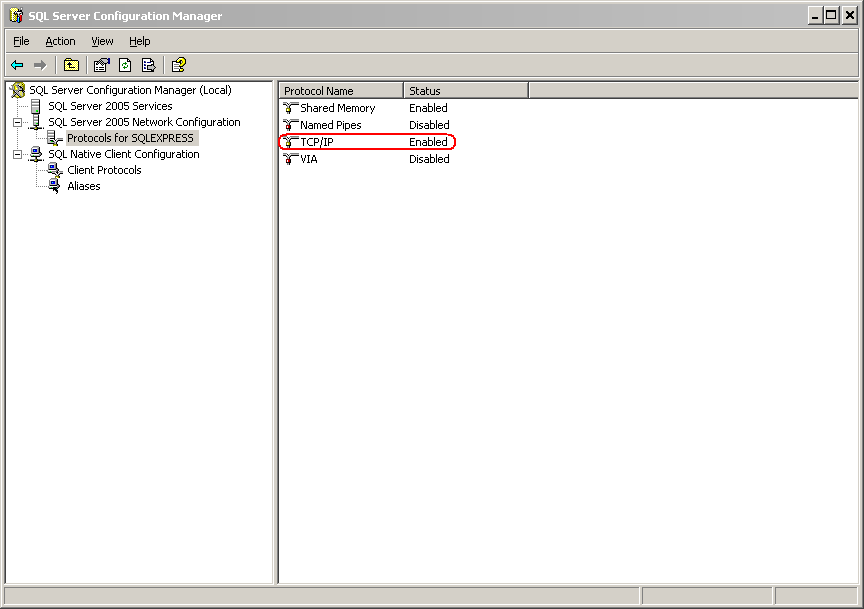Image resolution: width=864 pixels, height=609 pixels.
Task: Select Client Protocols tree item
Action: pyautogui.click(x=104, y=170)
